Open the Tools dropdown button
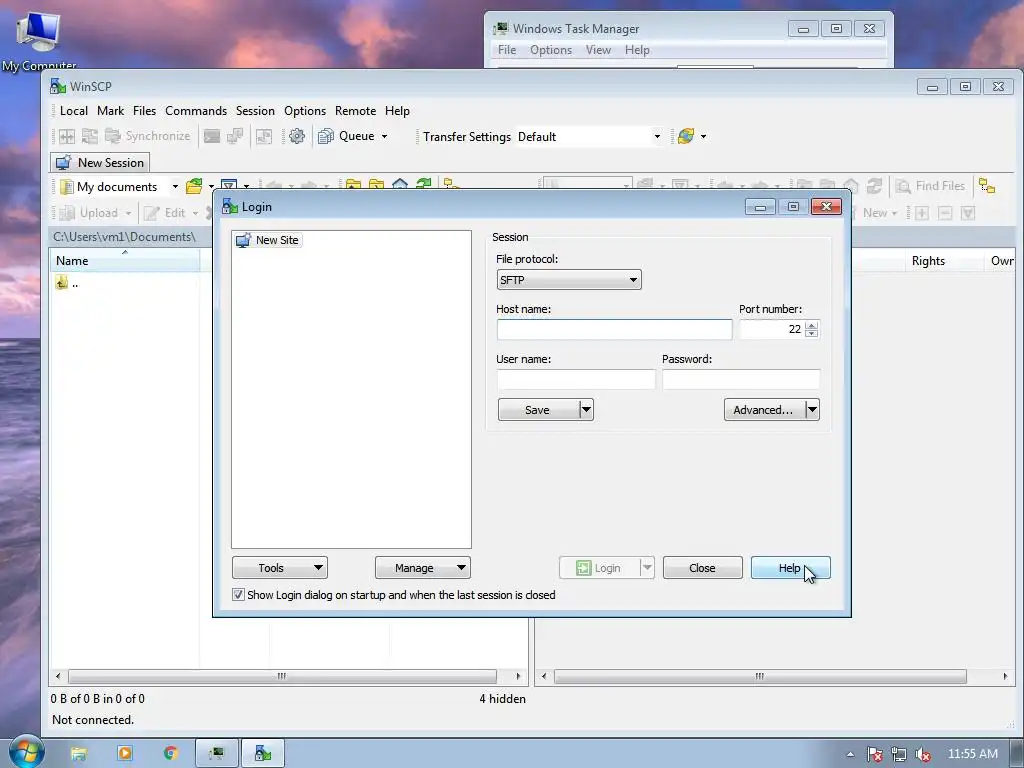 [x=280, y=568]
